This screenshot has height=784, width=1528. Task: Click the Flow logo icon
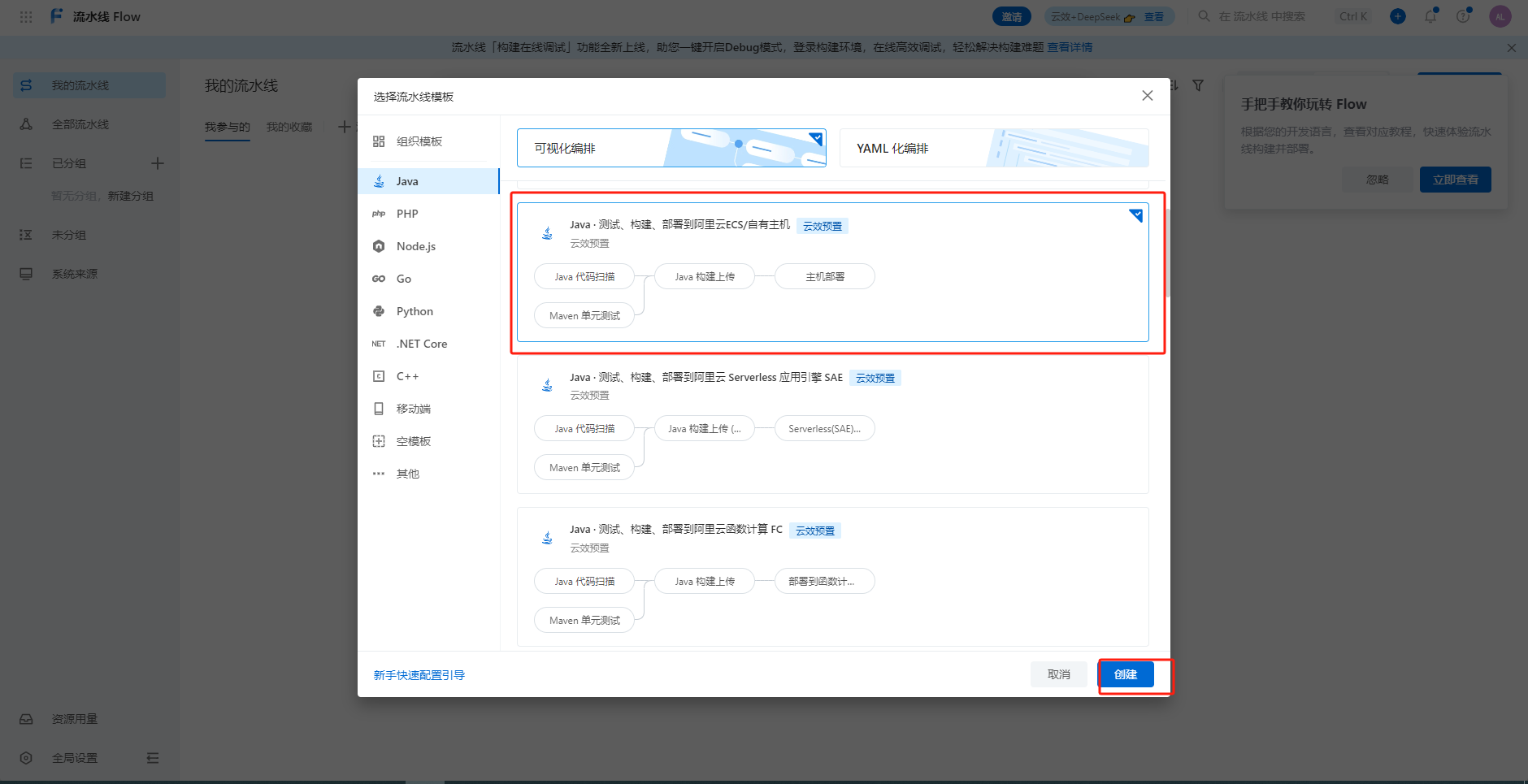[x=56, y=16]
